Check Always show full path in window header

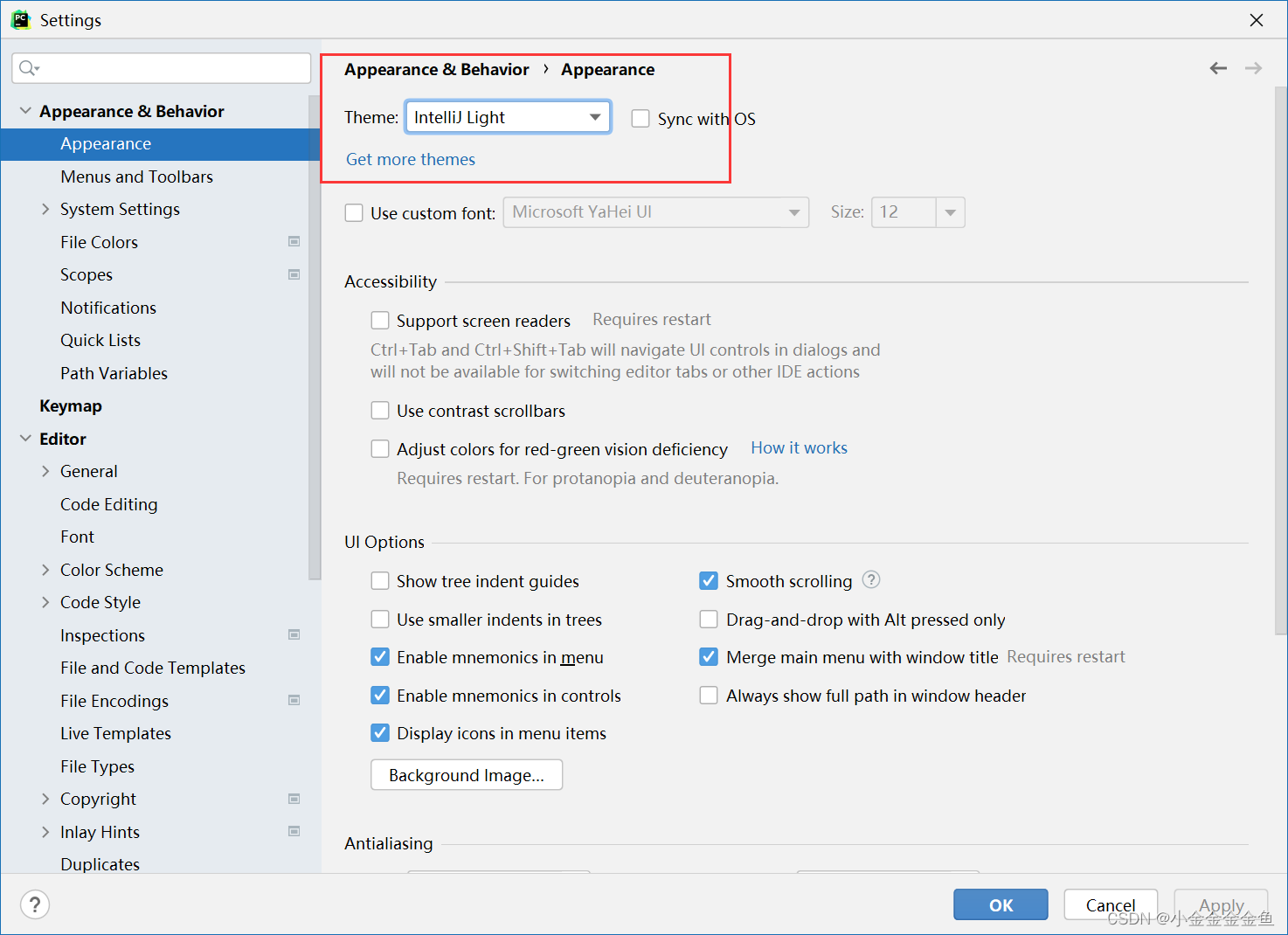(709, 695)
